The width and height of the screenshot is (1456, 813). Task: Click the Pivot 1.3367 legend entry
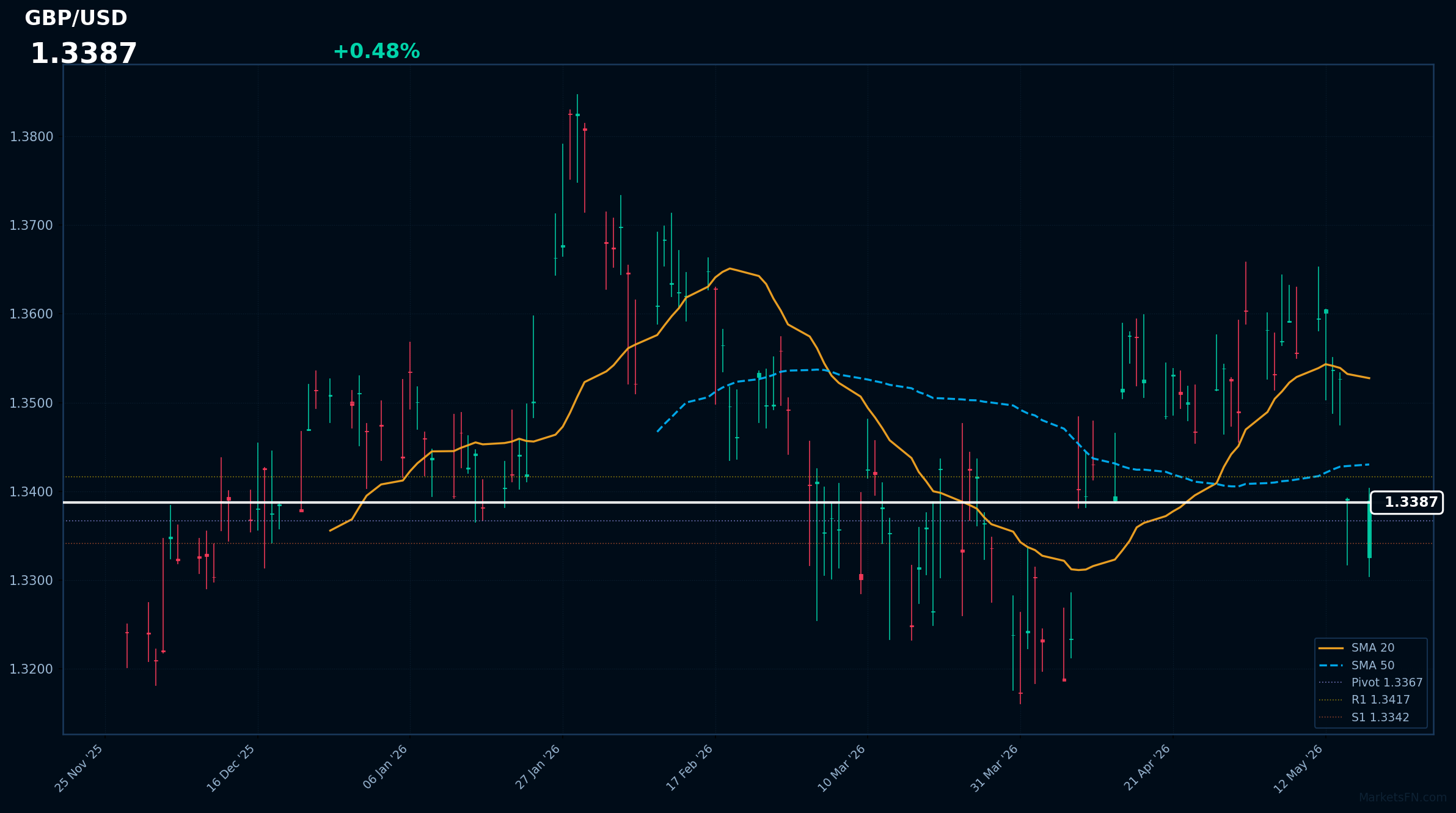(1371, 683)
